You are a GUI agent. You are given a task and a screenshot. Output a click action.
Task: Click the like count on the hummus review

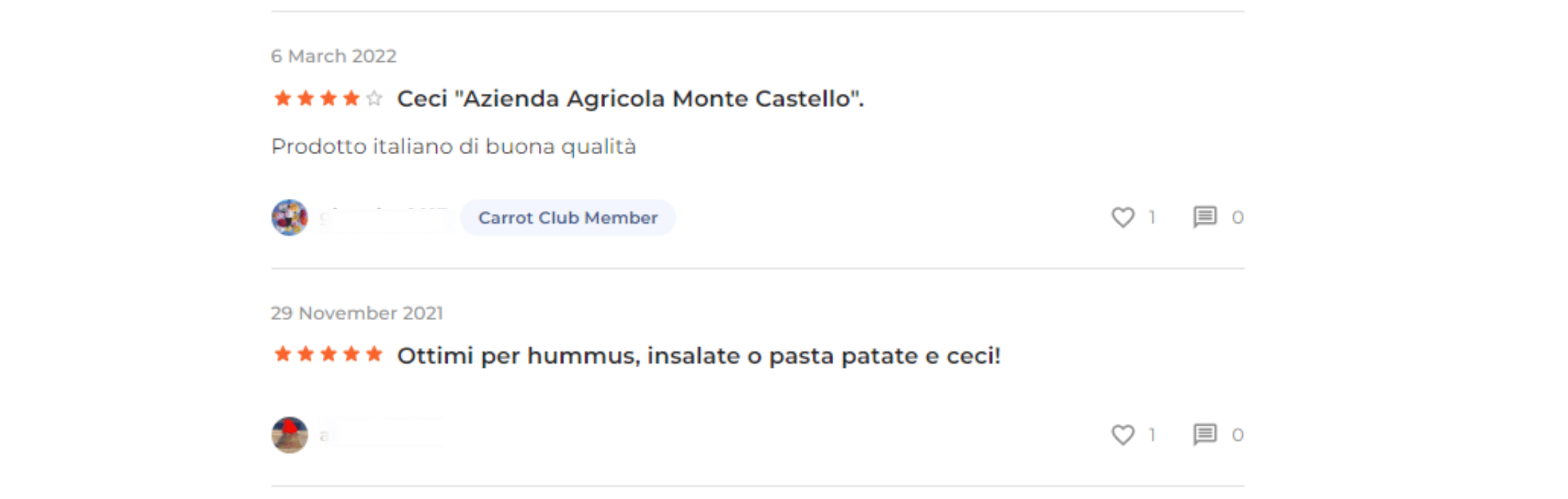click(x=1152, y=435)
